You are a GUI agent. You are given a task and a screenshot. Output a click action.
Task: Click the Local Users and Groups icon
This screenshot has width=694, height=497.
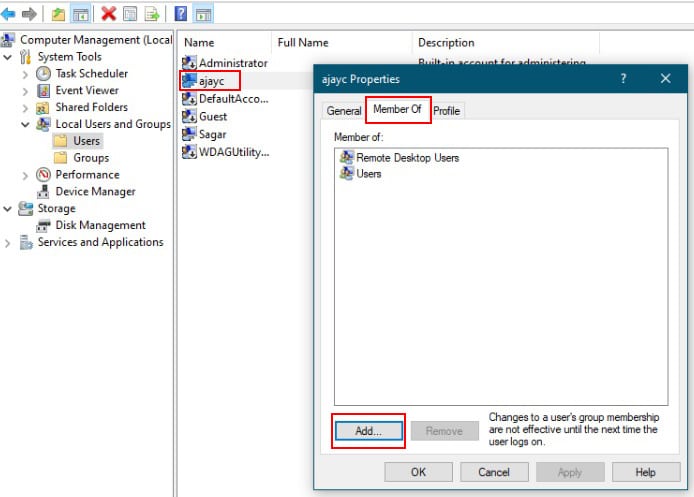43,124
